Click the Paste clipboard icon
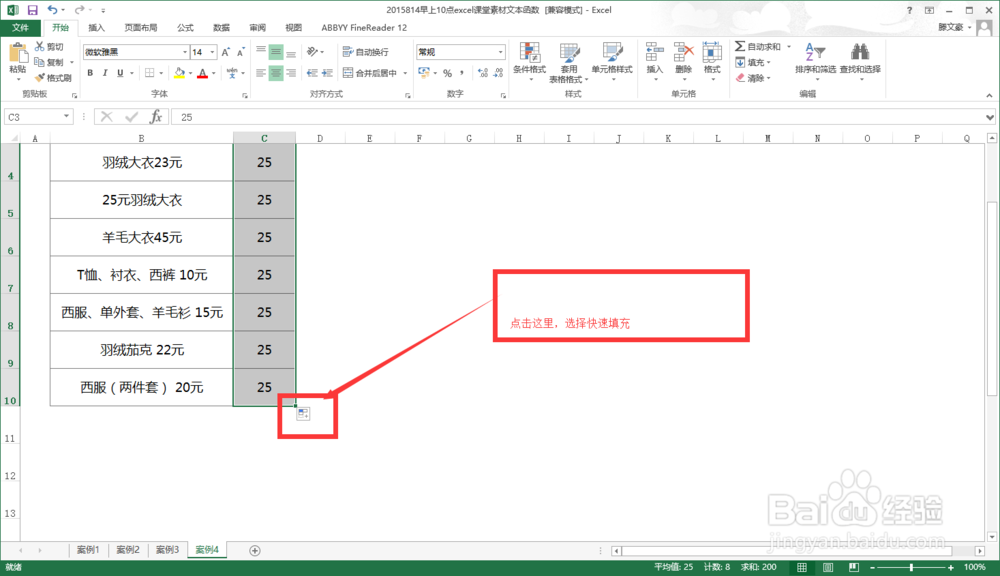Screen dimensions: 1000x576 18,54
